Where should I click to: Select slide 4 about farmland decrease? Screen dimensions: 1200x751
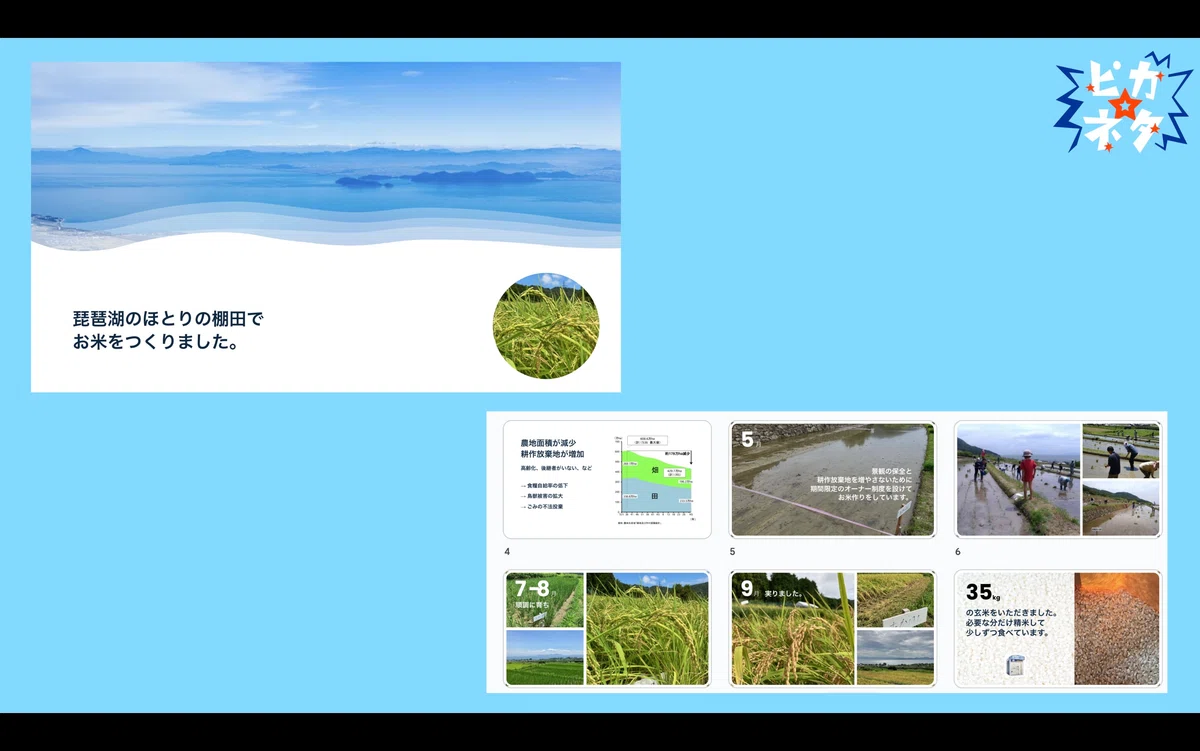pyautogui.click(x=607, y=480)
